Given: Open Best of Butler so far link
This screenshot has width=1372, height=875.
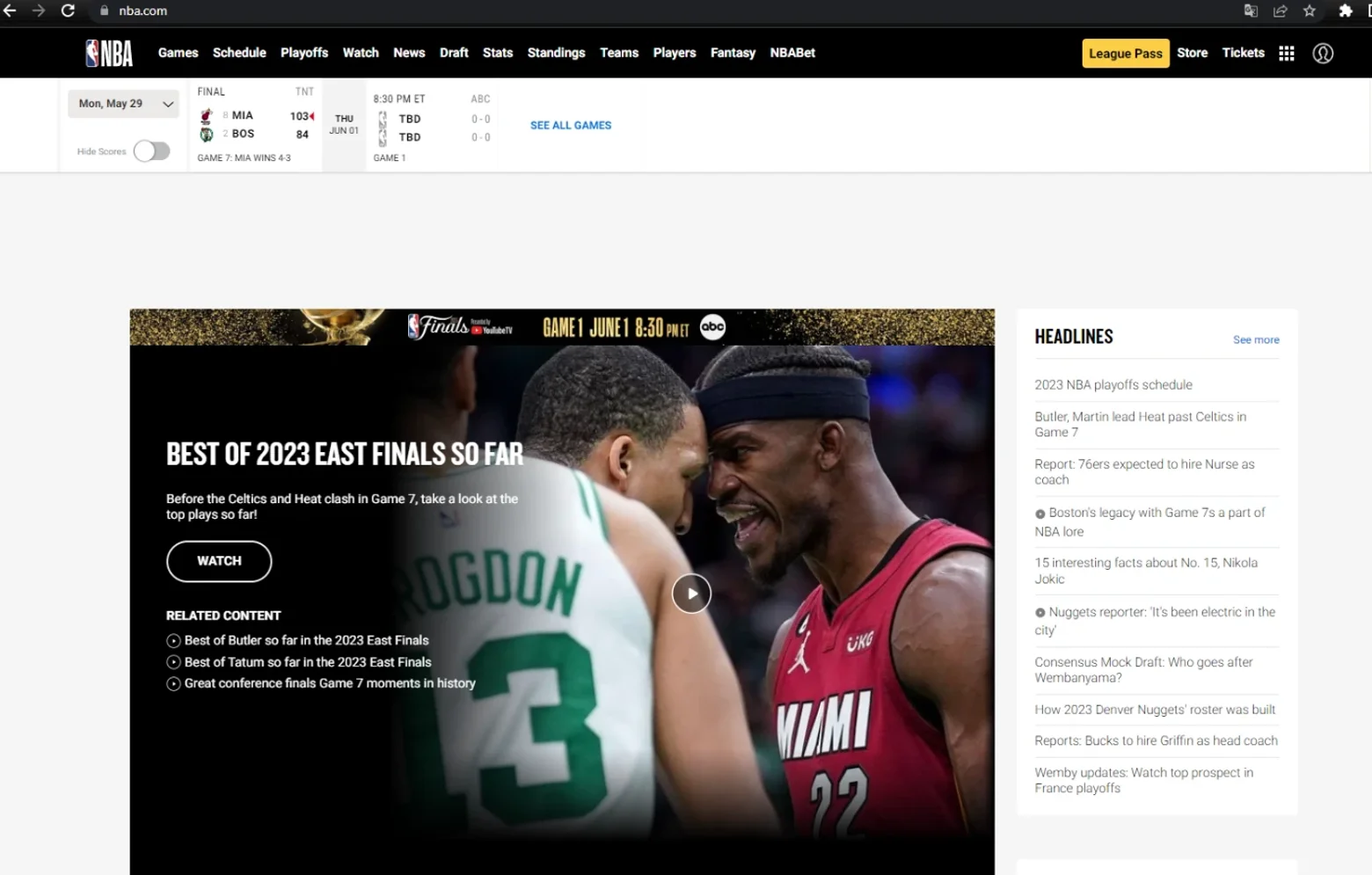Looking at the screenshot, I should tap(307, 641).
